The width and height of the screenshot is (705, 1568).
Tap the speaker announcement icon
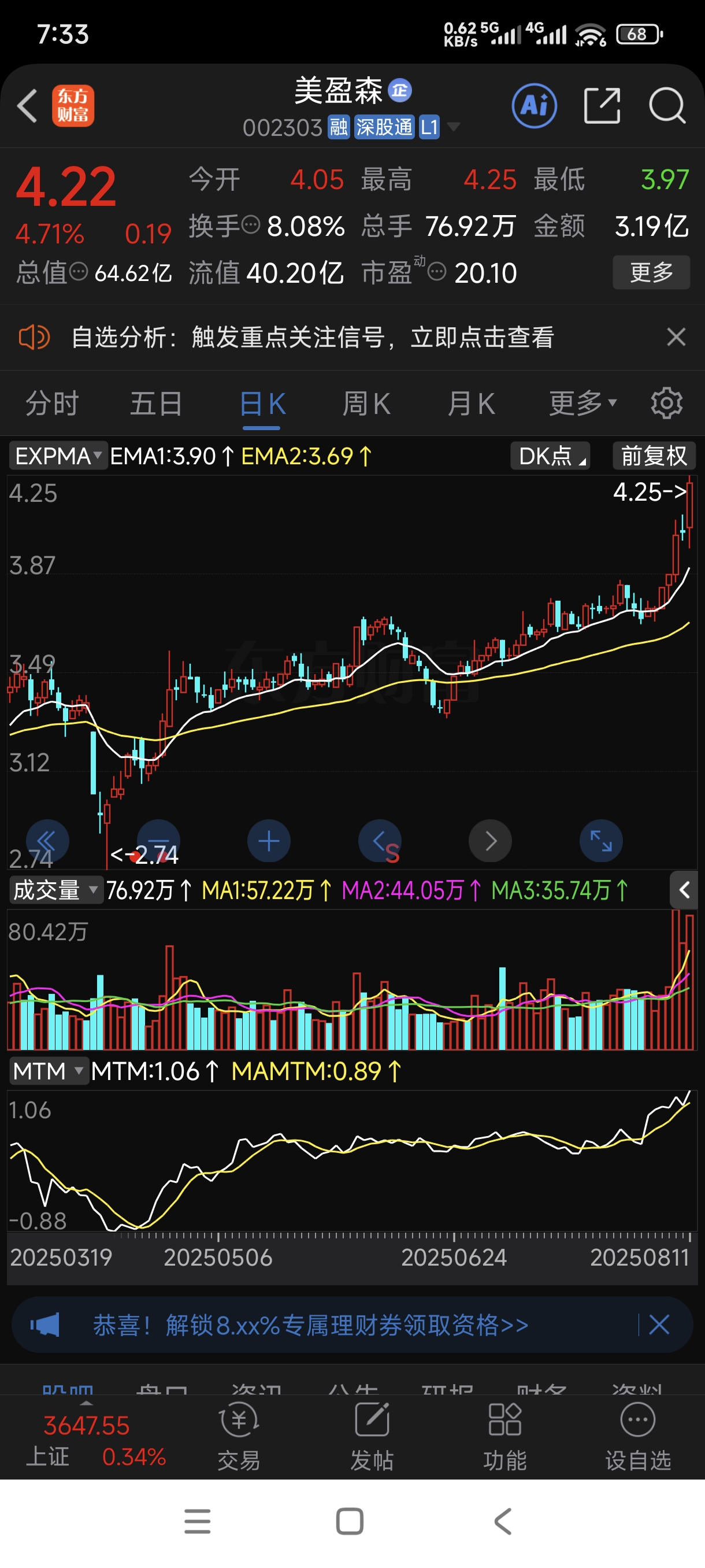34,336
